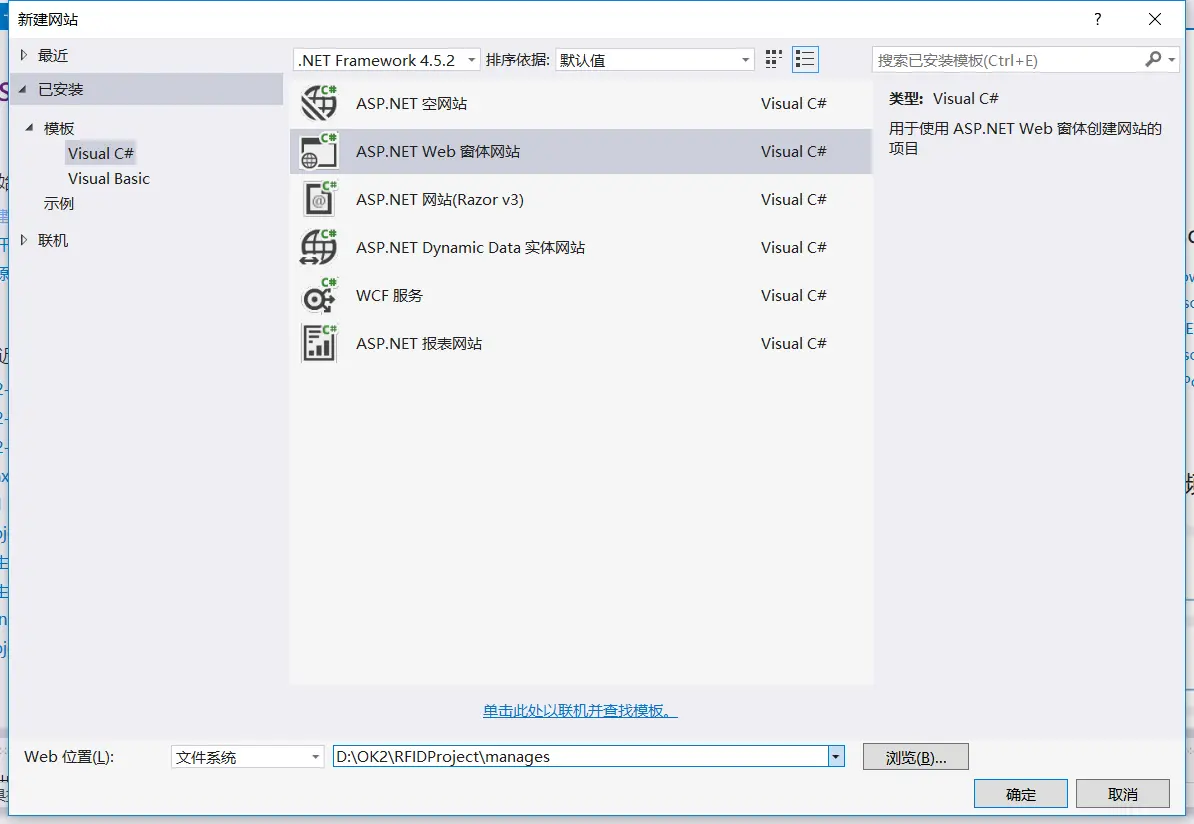Viewport: 1194px width, 824px height.
Task: Open the 文件系统 Web location type dropdown
Action: pos(247,756)
